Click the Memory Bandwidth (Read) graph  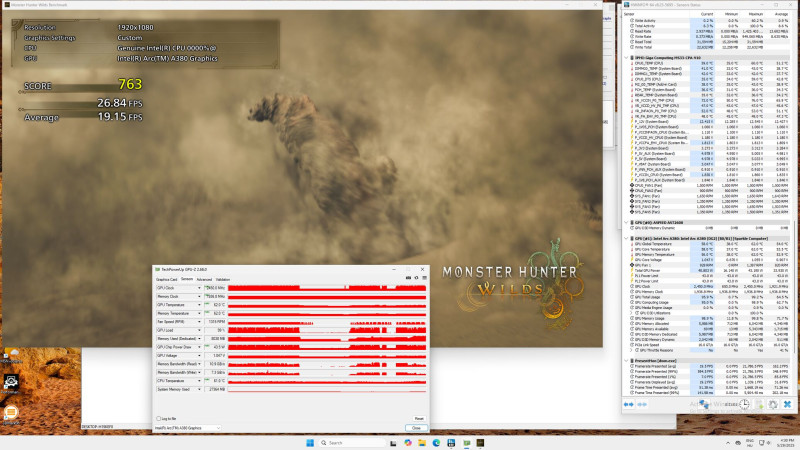[327, 364]
